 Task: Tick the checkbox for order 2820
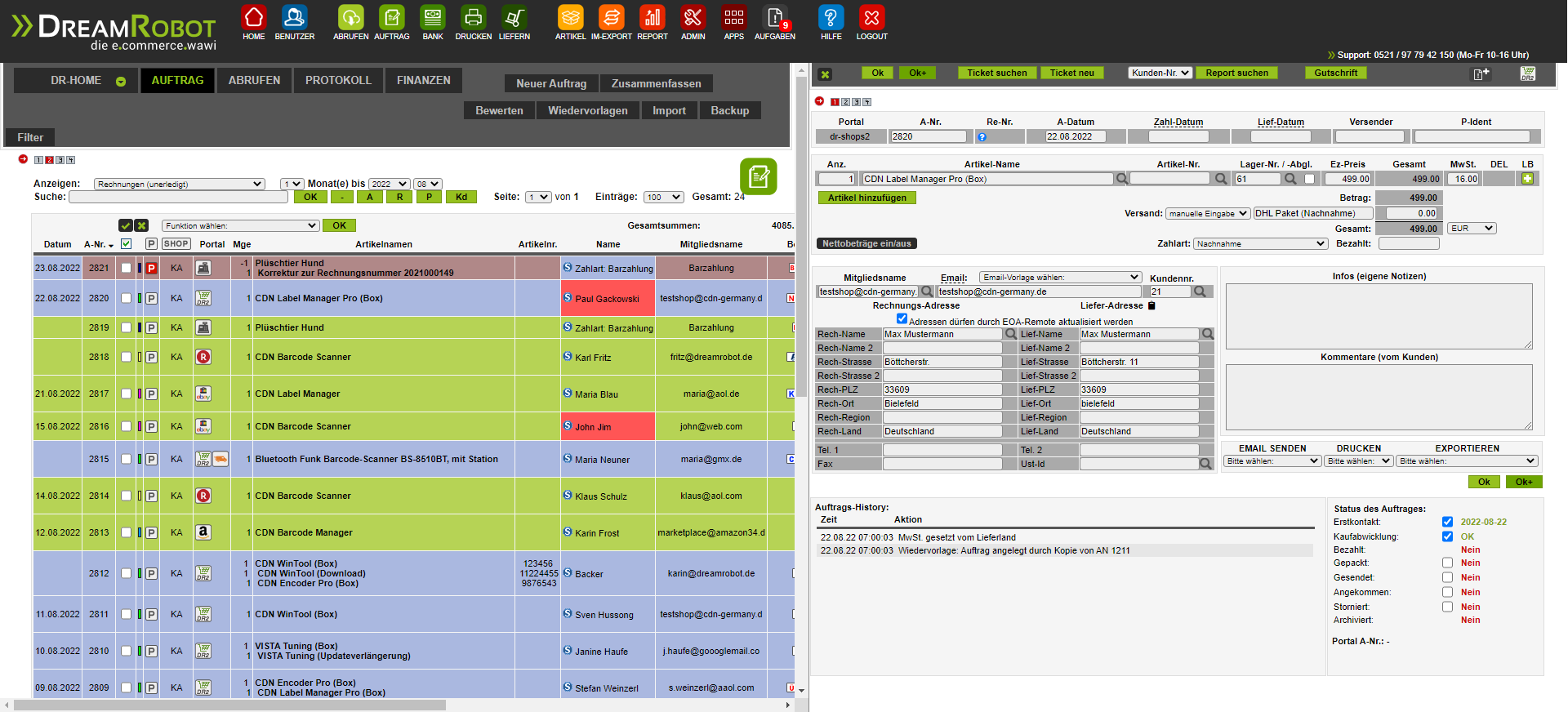click(126, 298)
